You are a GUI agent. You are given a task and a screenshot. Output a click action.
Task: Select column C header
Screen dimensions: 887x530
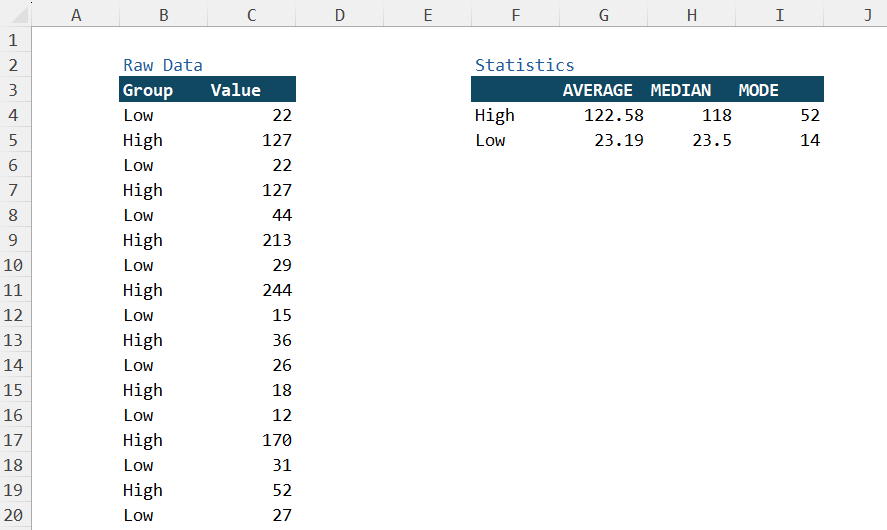pos(252,15)
